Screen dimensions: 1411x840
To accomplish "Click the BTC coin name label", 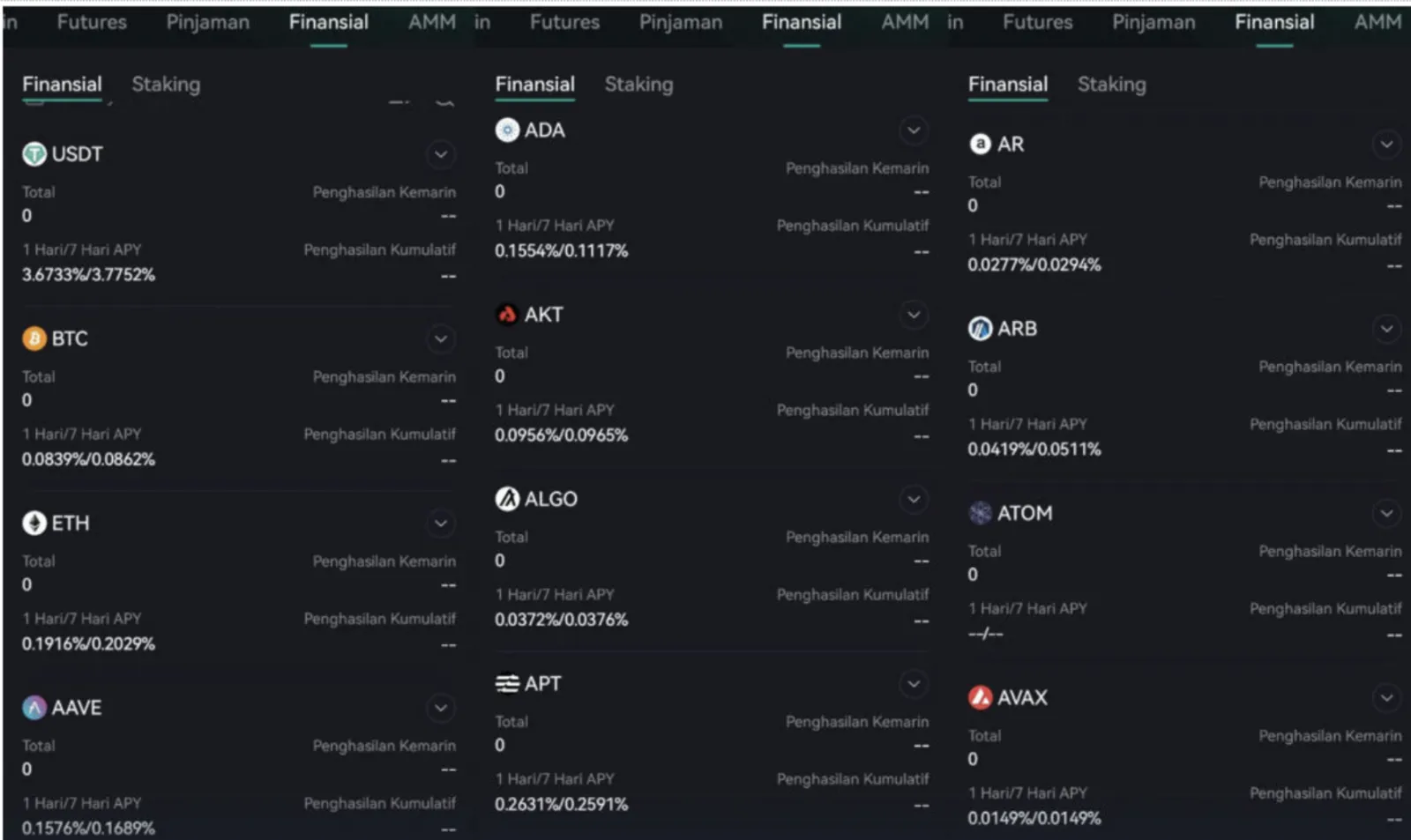I will [x=70, y=338].
